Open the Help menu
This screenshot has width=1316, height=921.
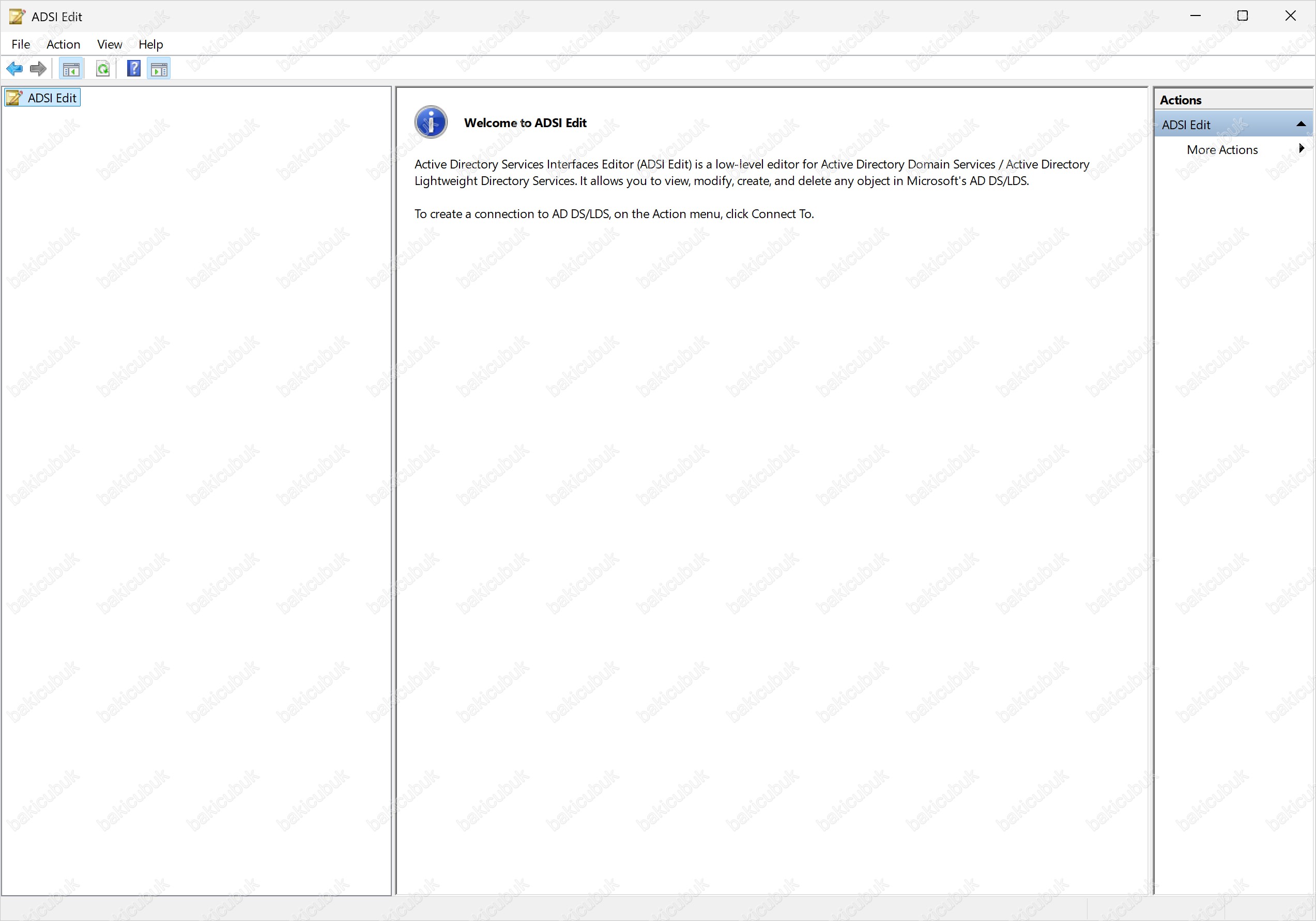[151, 44]
